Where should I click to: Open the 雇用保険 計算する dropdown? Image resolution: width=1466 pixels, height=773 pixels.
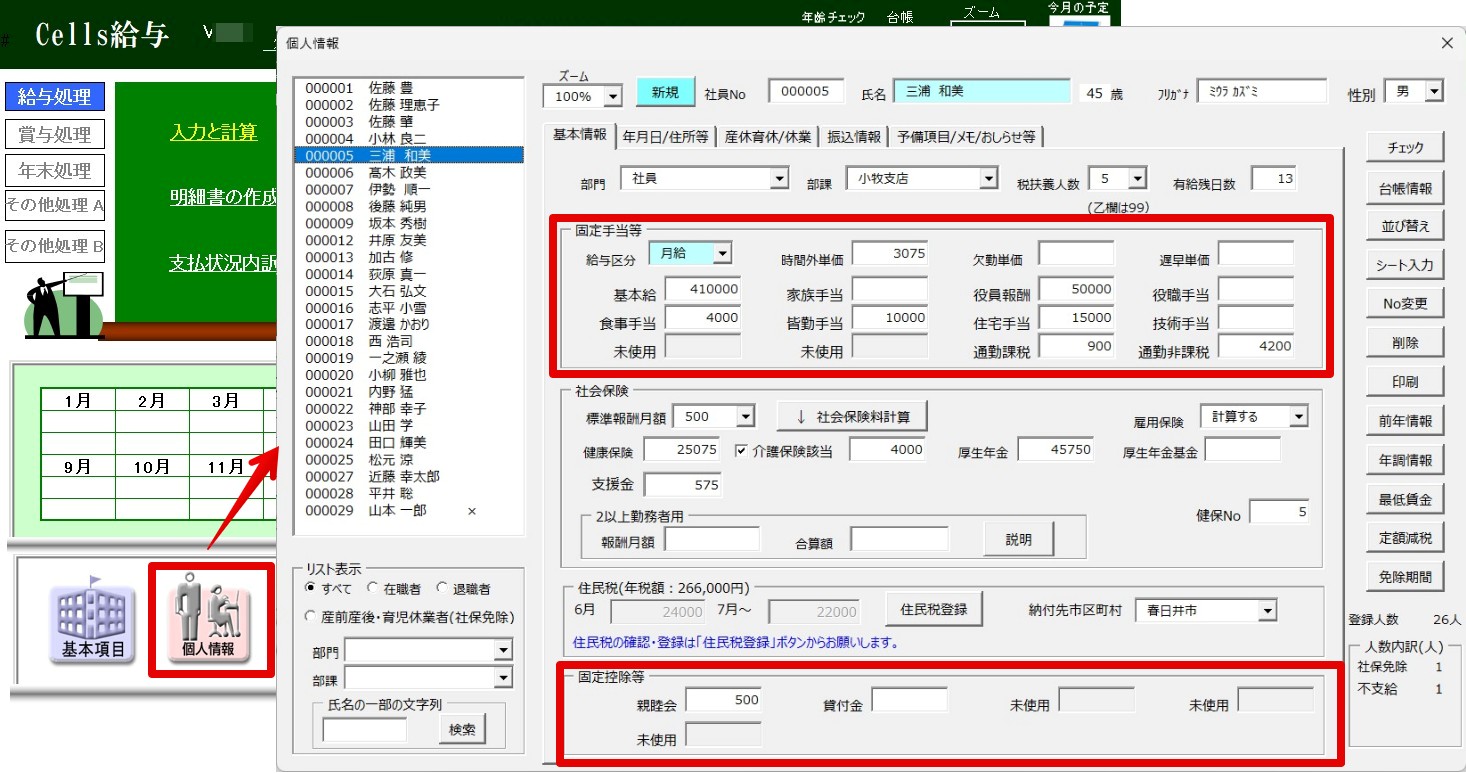pyautogui.click(x=1298, y=417)
